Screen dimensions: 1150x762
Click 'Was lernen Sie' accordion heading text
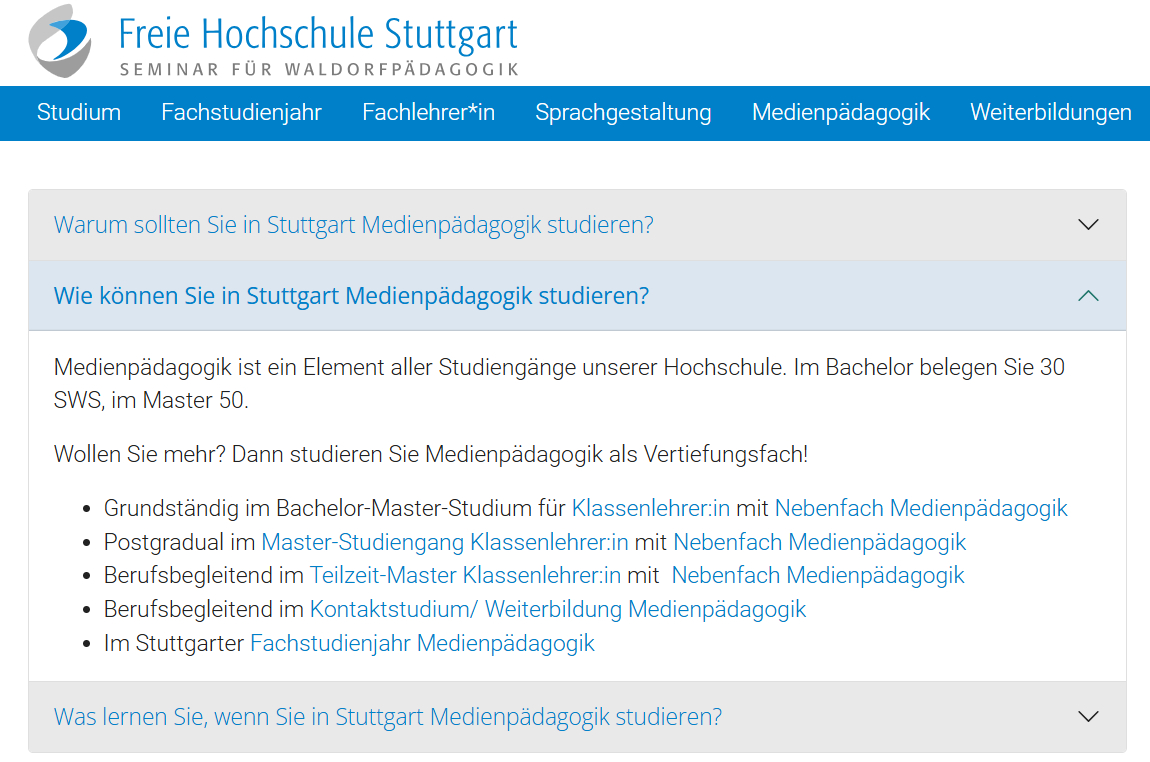click(387, 717)
